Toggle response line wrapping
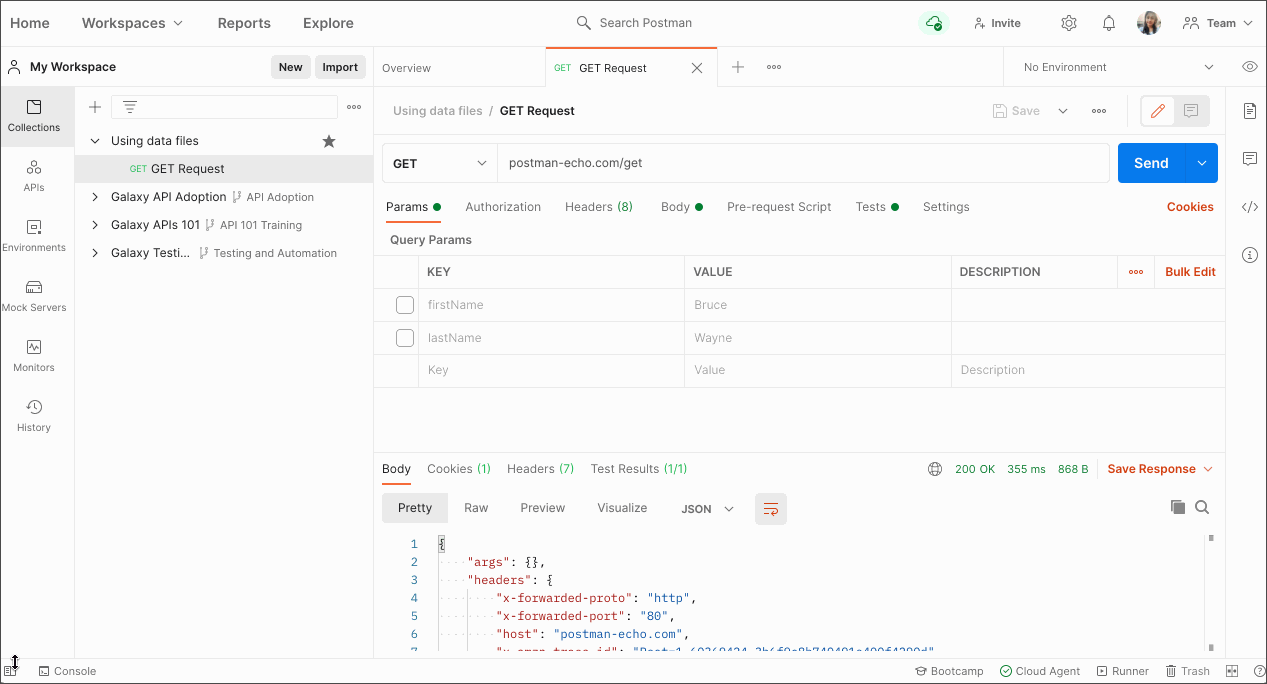This screenshot has height=684, width=1267. [771, 508]
